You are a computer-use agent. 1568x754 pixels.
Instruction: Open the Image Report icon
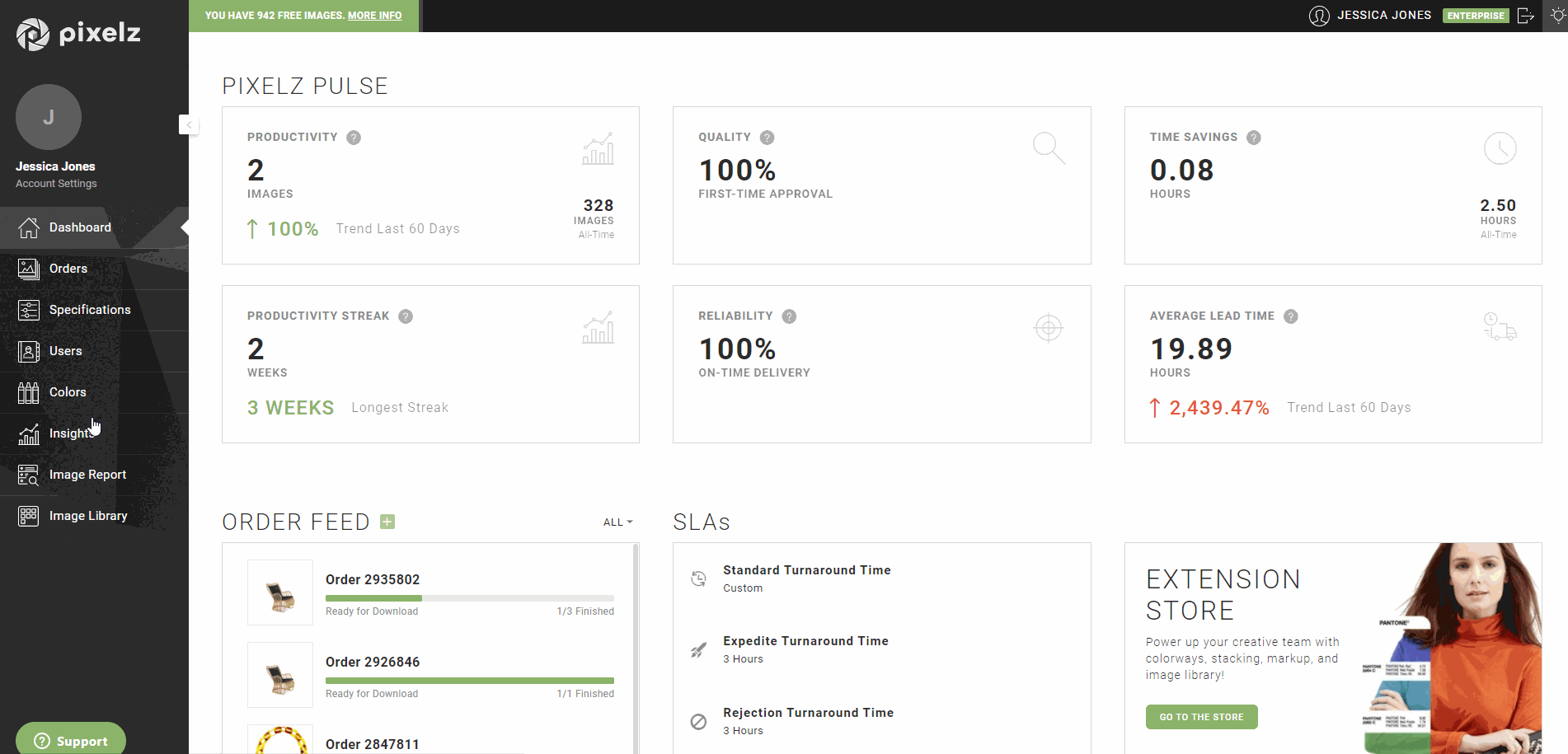pos(29,475)
